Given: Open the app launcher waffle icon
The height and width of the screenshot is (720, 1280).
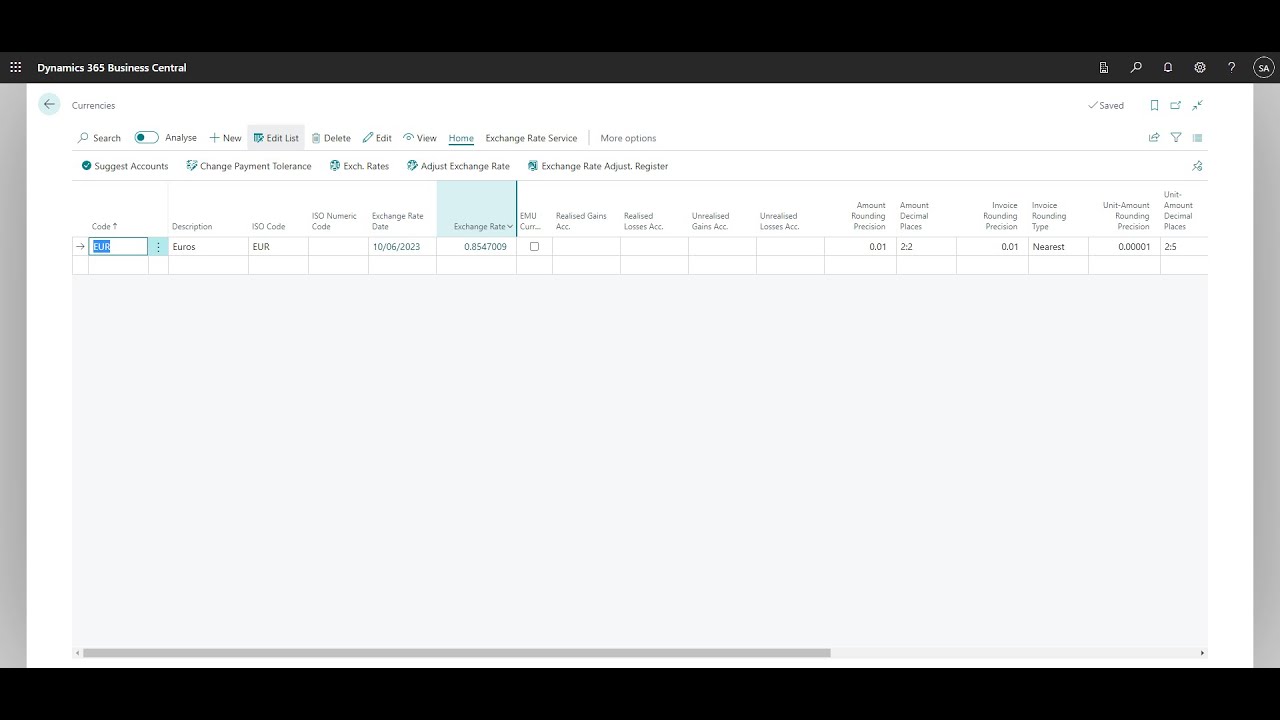Looking at the screenshot, I should 15,68.
